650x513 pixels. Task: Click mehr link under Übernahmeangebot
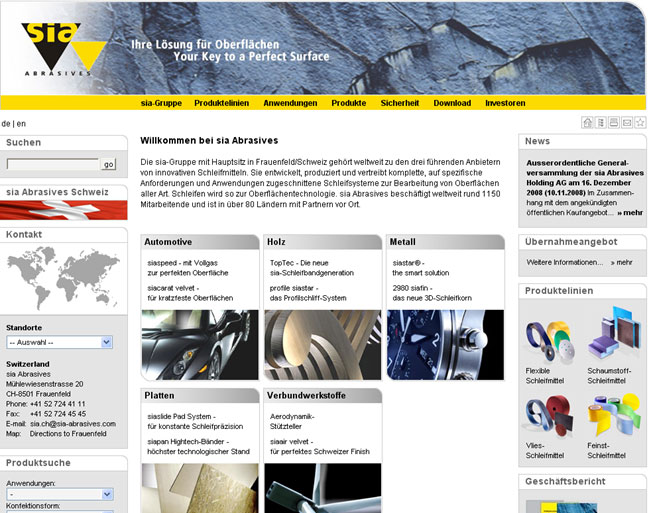[621, 262]
